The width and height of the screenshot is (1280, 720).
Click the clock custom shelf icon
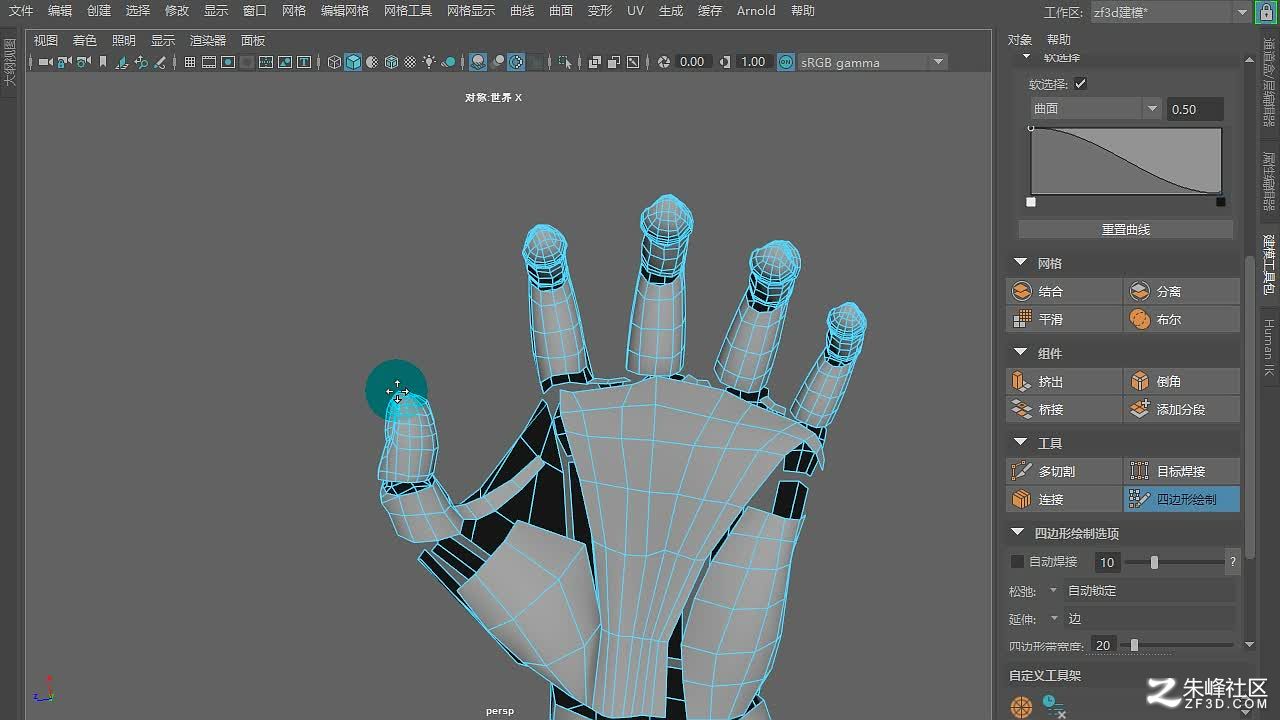1053,706
